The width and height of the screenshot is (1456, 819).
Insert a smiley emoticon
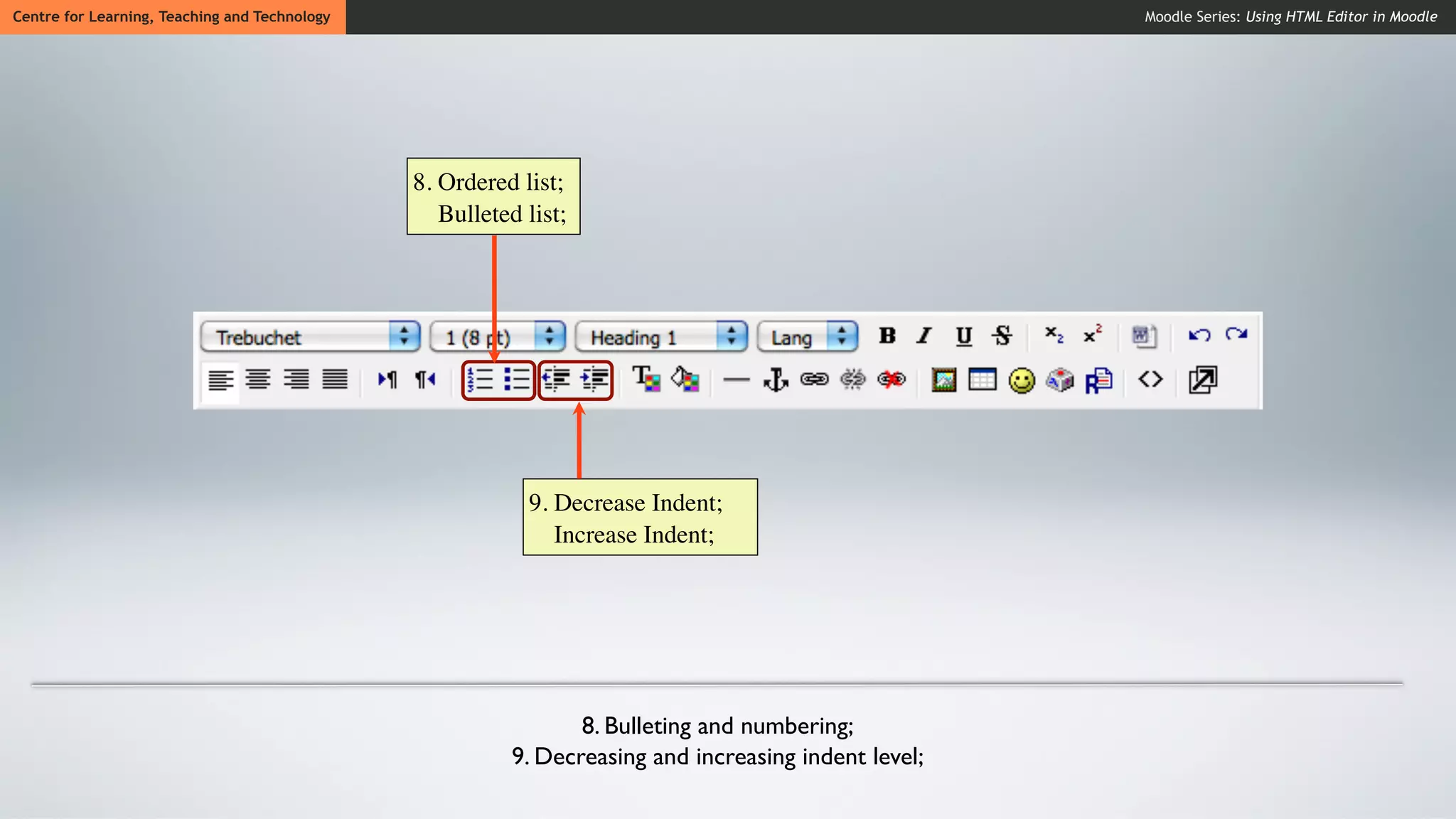tap(1022, 380)
